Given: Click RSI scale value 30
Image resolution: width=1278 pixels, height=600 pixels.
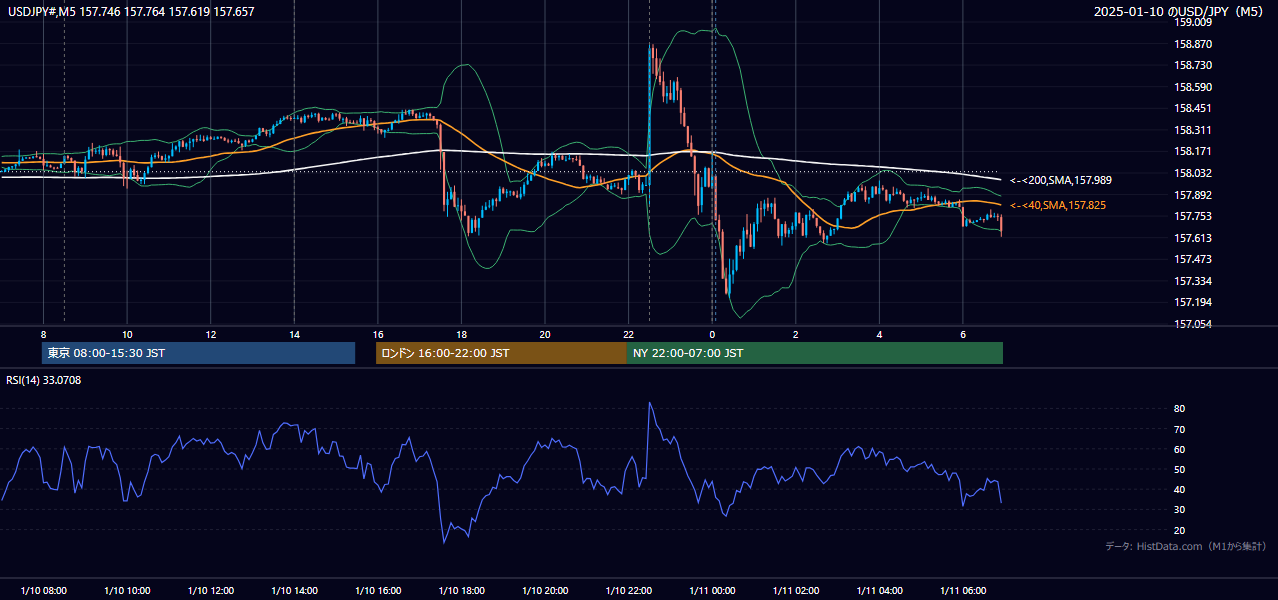Looking at the screenshot, I should point(1179,510).
